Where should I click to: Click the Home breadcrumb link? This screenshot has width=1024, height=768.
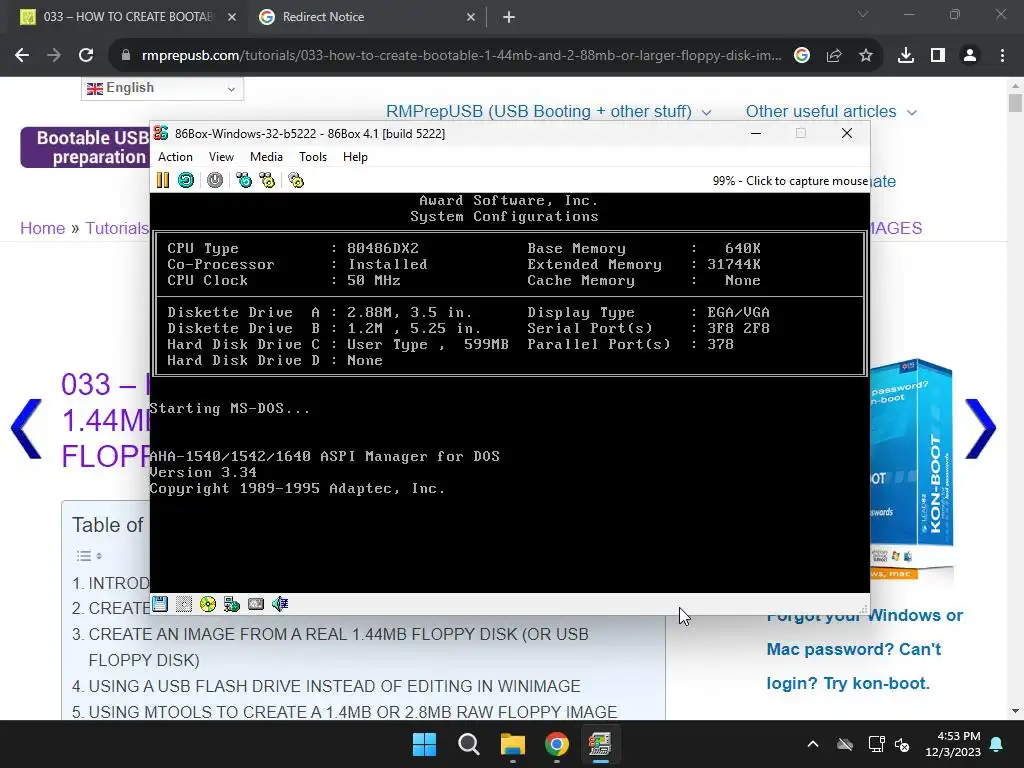[x=42, y=228]
